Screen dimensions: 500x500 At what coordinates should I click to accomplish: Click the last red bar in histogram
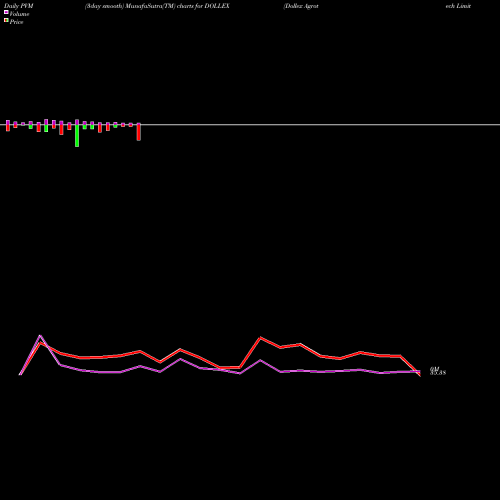click(139, 132)
